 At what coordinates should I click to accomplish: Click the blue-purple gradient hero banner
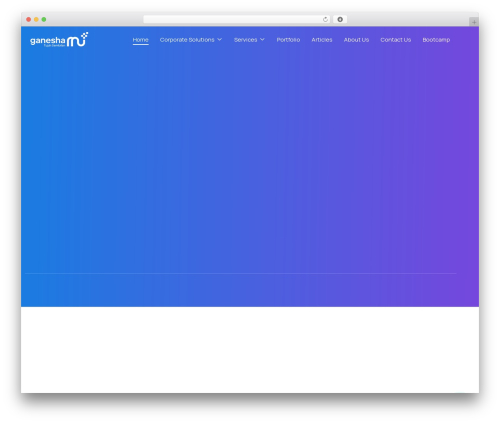click(250, 167)
